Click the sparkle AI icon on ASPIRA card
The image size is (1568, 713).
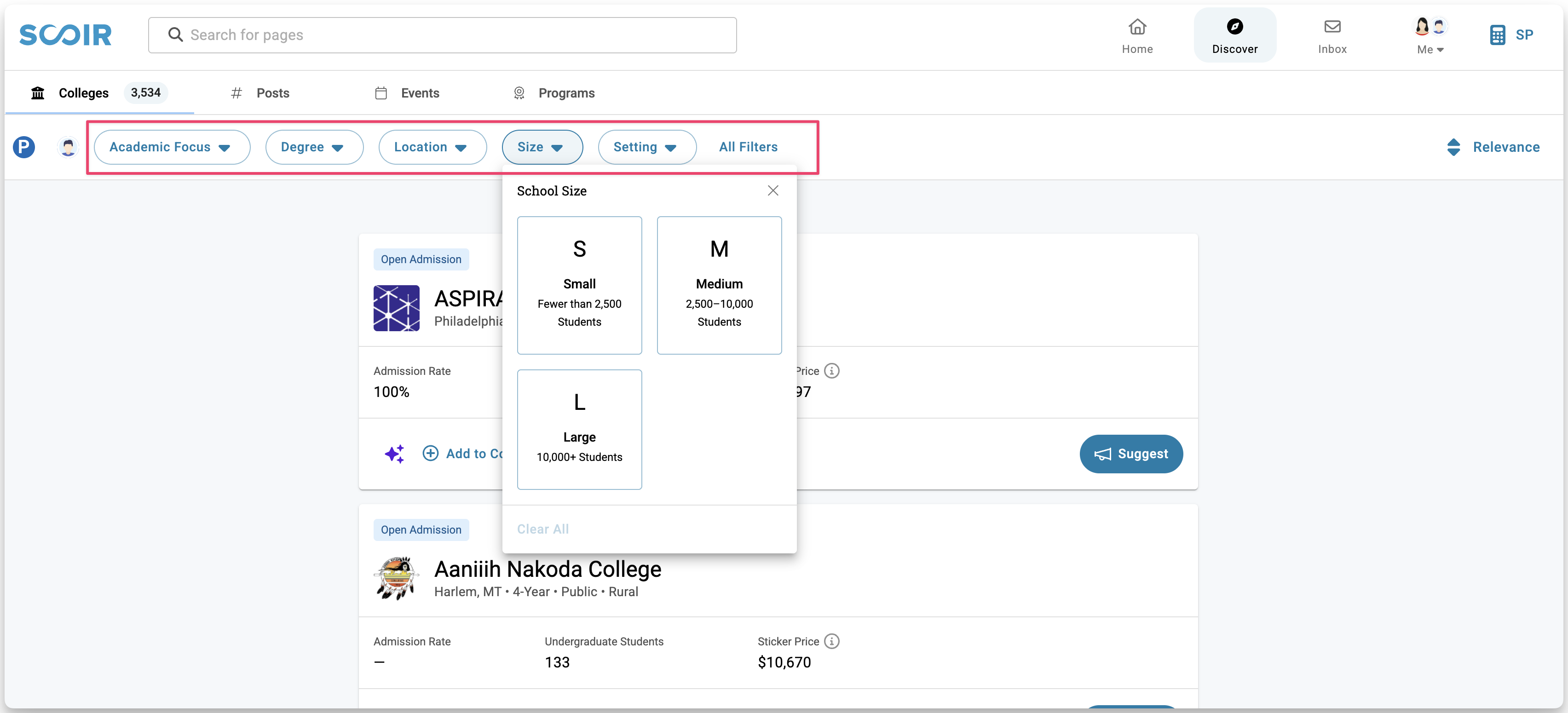tap(394, 454)
